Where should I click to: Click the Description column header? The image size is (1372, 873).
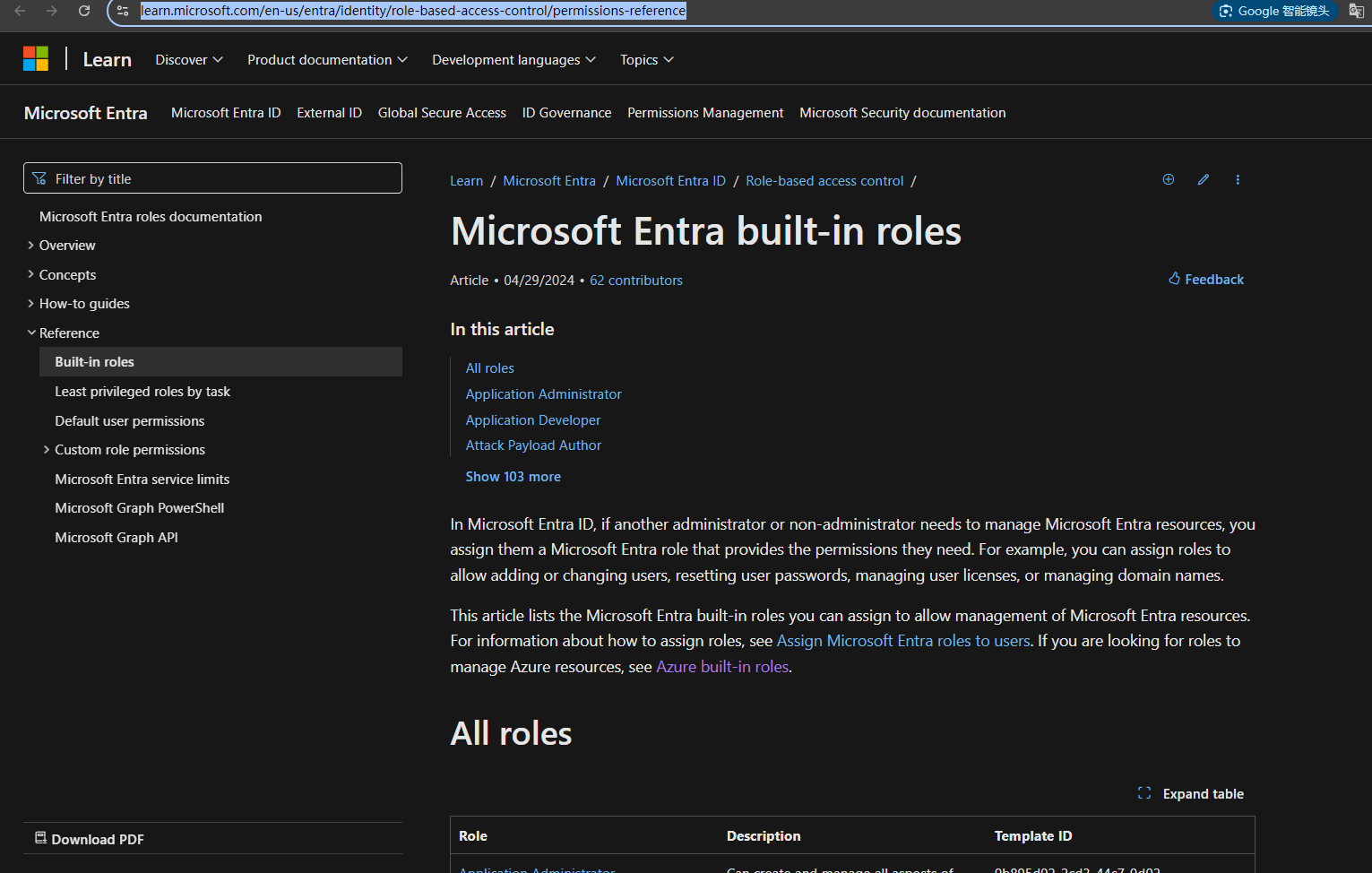[764, 836]
